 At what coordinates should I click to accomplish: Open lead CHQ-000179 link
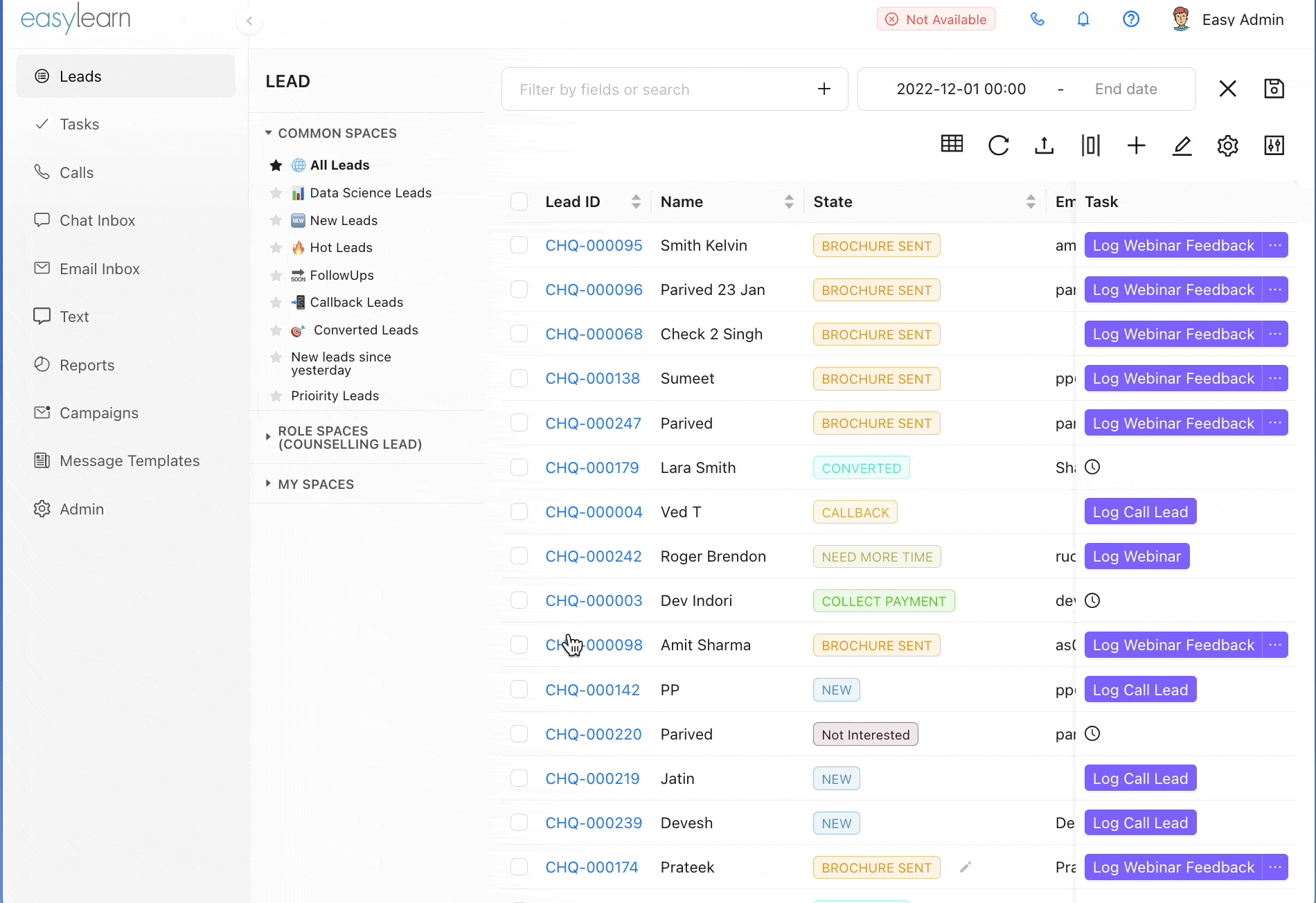(592, 467)
